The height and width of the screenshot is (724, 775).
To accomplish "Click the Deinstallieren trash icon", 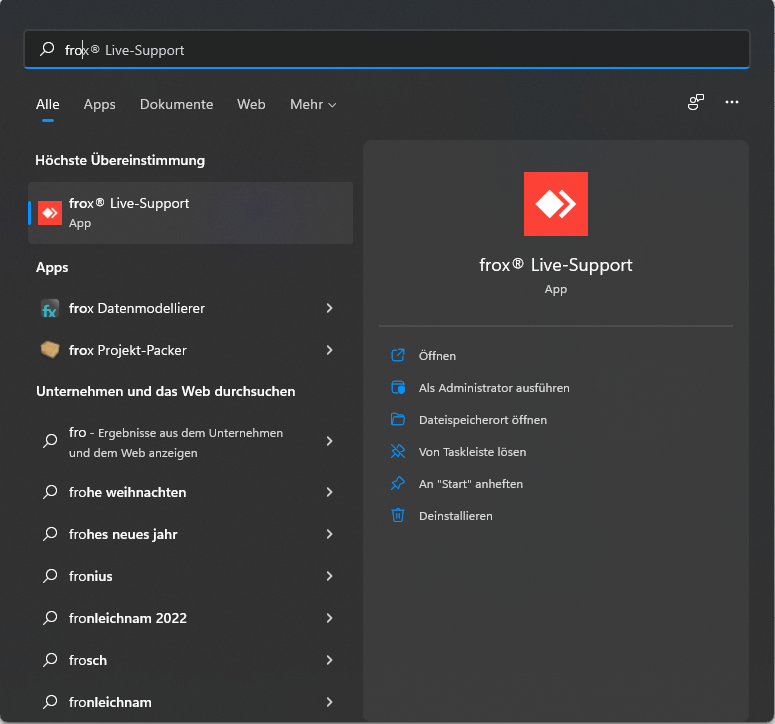I will click(398, 516).
